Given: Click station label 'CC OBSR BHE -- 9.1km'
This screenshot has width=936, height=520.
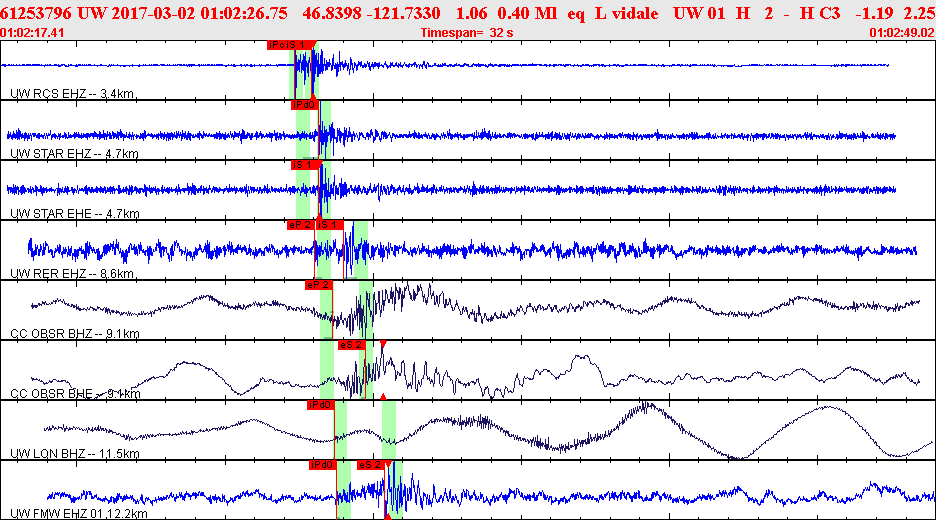Looking at the screenshot, I should pos(75,394).
